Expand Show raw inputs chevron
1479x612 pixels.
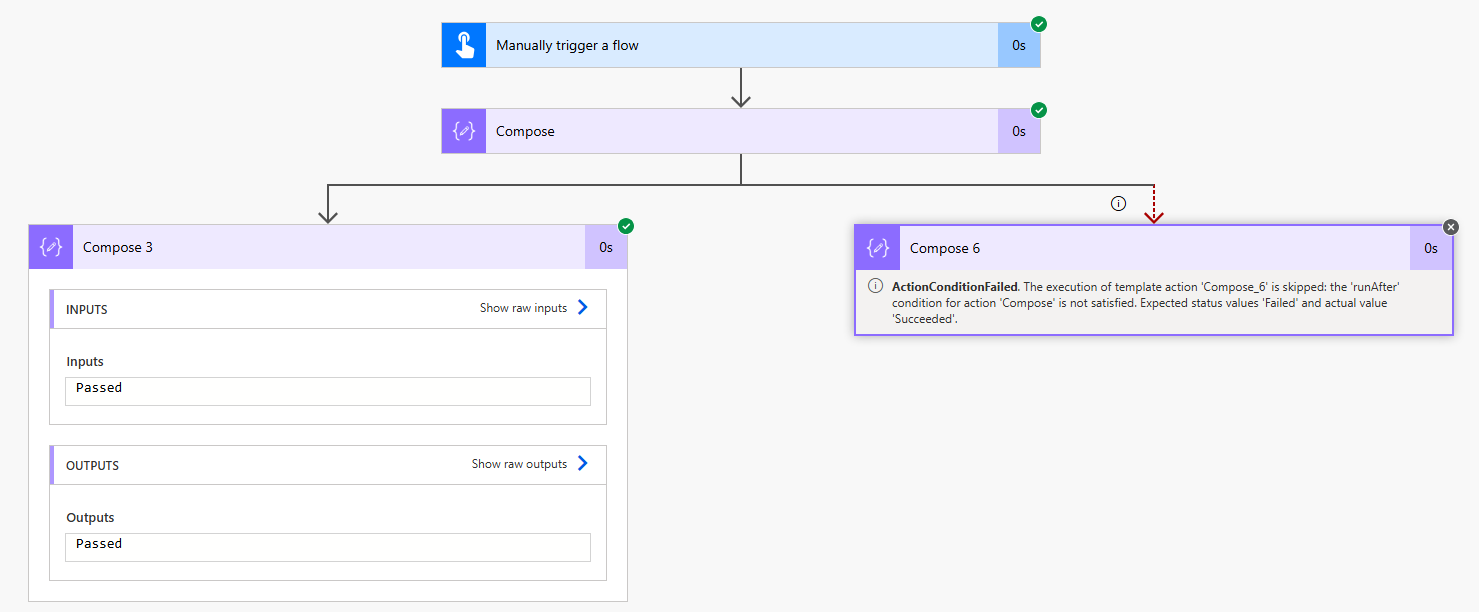(x=583, y=308)
